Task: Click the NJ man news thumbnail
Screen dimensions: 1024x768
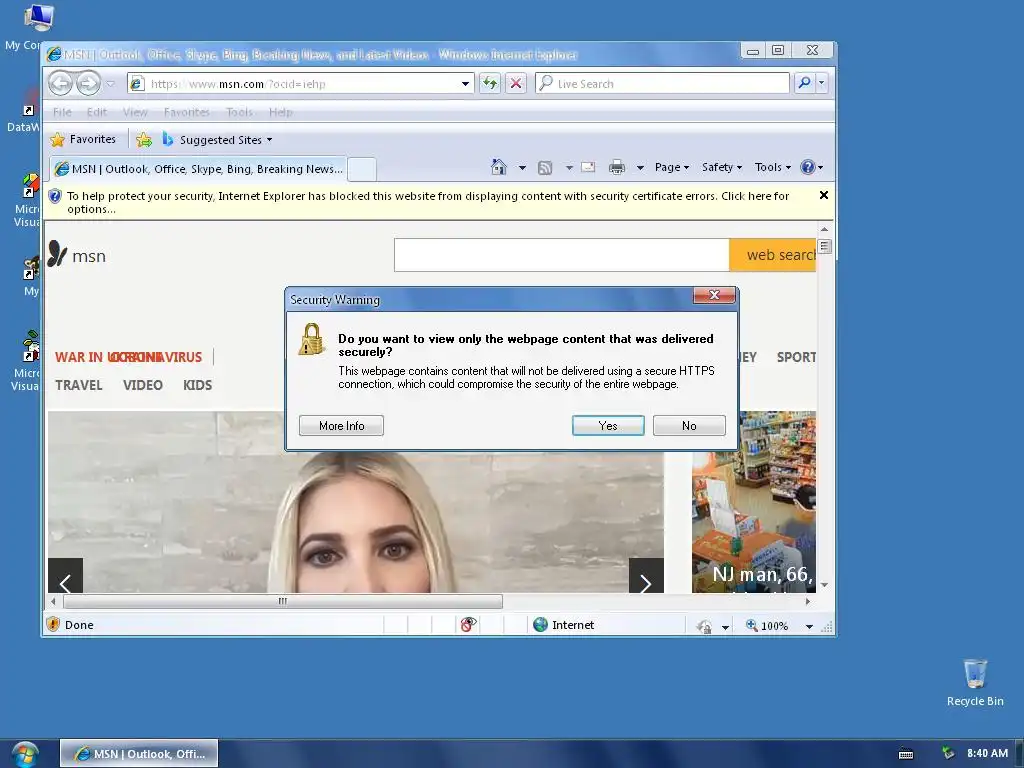Action: coord(754,502)
